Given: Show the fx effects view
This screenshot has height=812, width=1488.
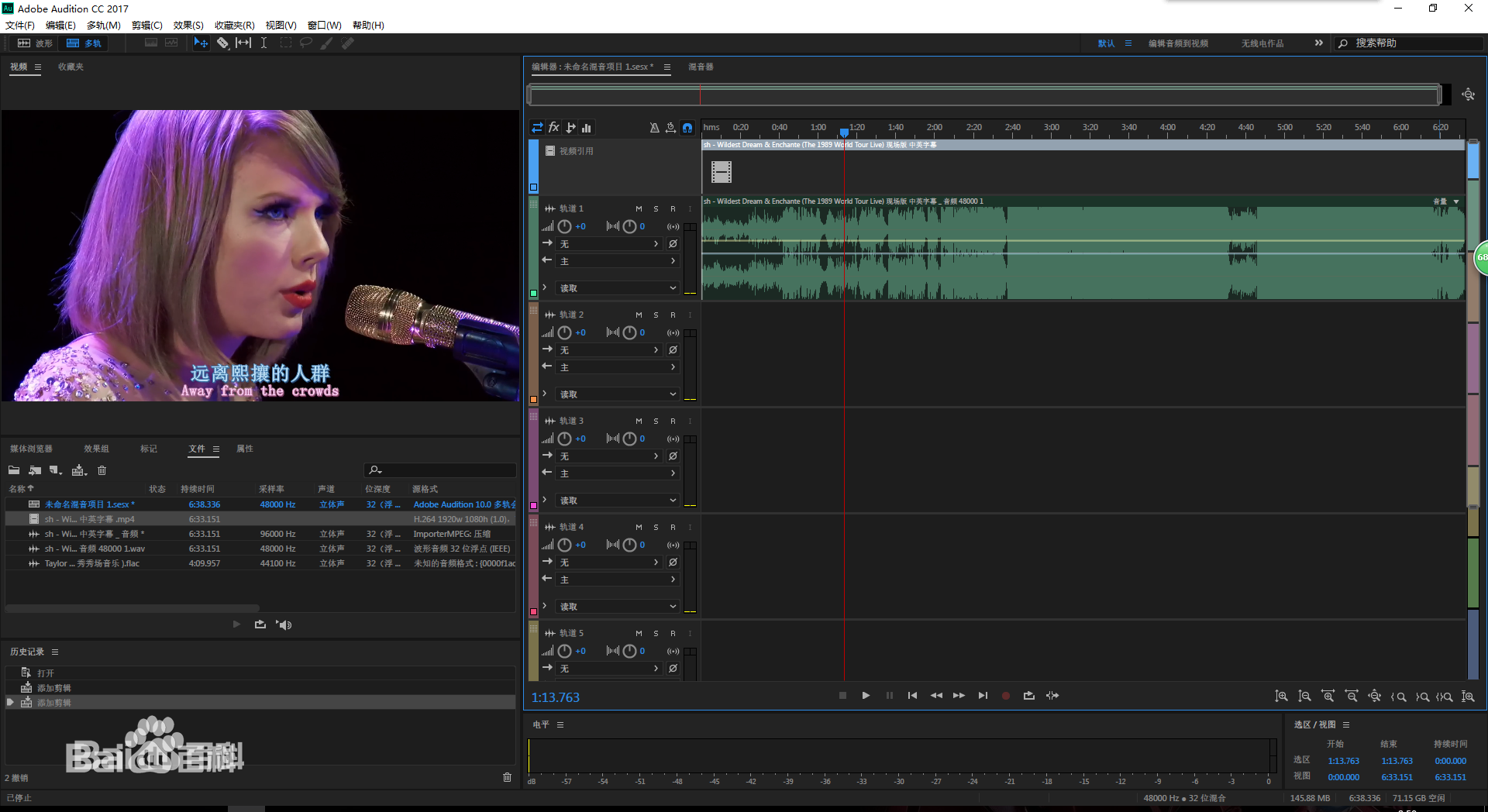Looking at the screenshot, I should click(554, 128).
